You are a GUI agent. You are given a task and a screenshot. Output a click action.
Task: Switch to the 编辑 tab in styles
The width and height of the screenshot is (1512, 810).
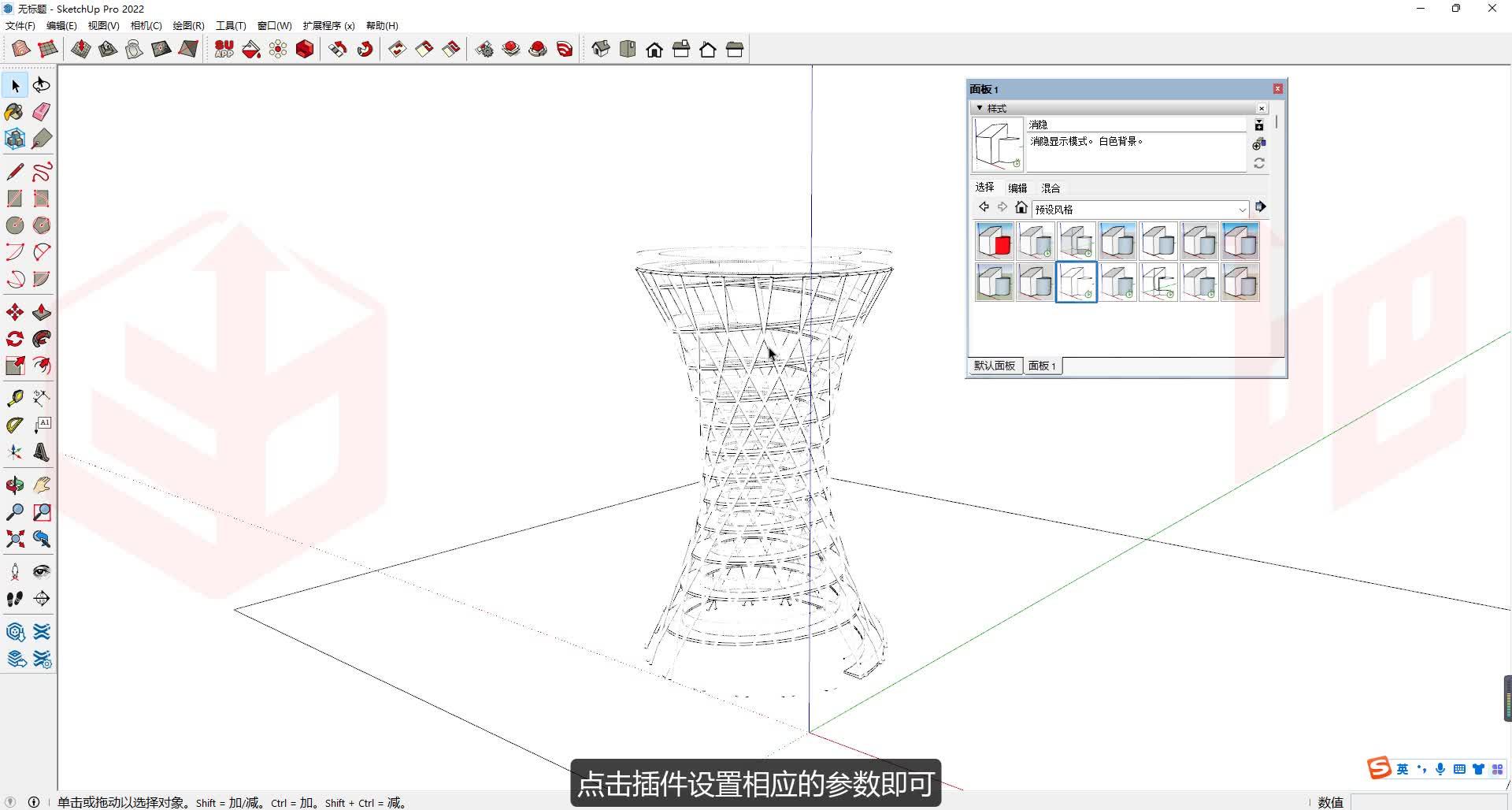[1017, 188]
